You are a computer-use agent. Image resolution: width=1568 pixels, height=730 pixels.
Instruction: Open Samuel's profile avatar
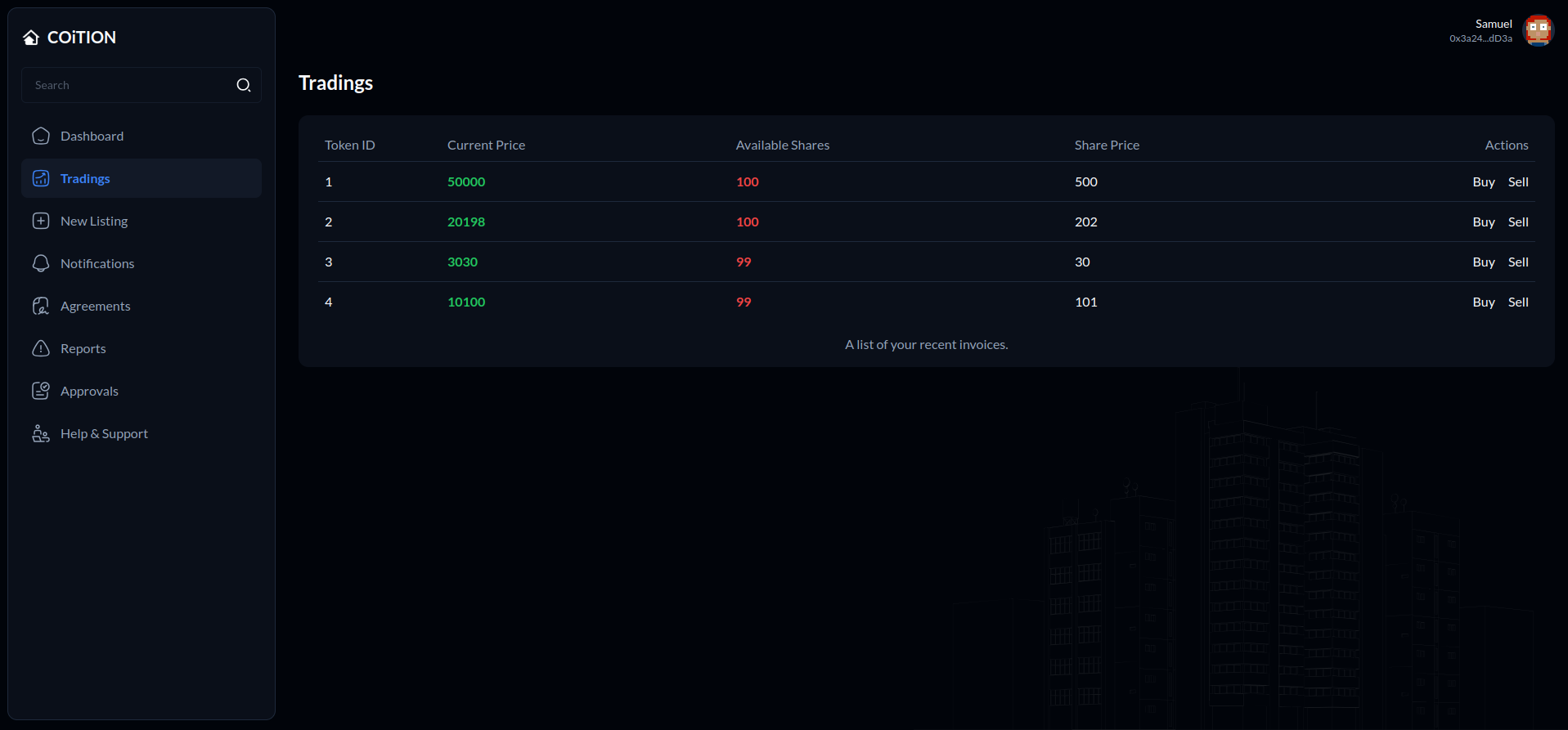[x=1538, y=31]
